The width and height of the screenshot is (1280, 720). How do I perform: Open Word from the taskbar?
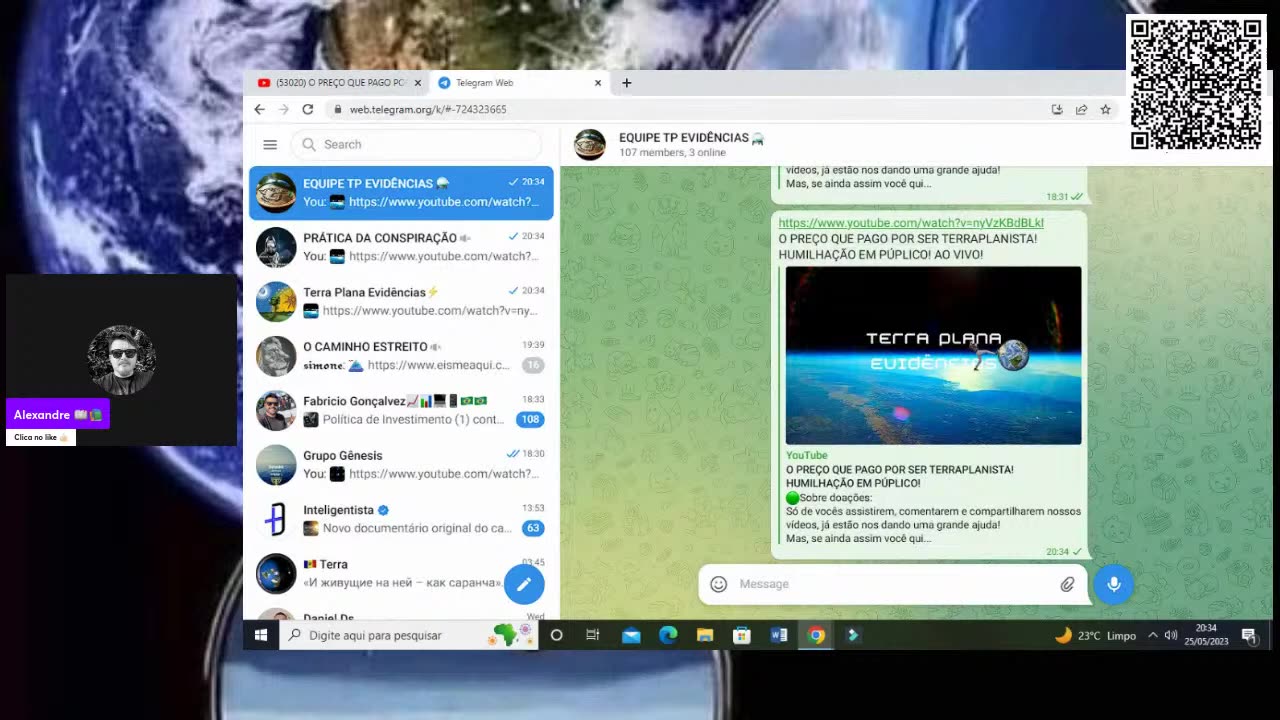click(x=779, y=635)
